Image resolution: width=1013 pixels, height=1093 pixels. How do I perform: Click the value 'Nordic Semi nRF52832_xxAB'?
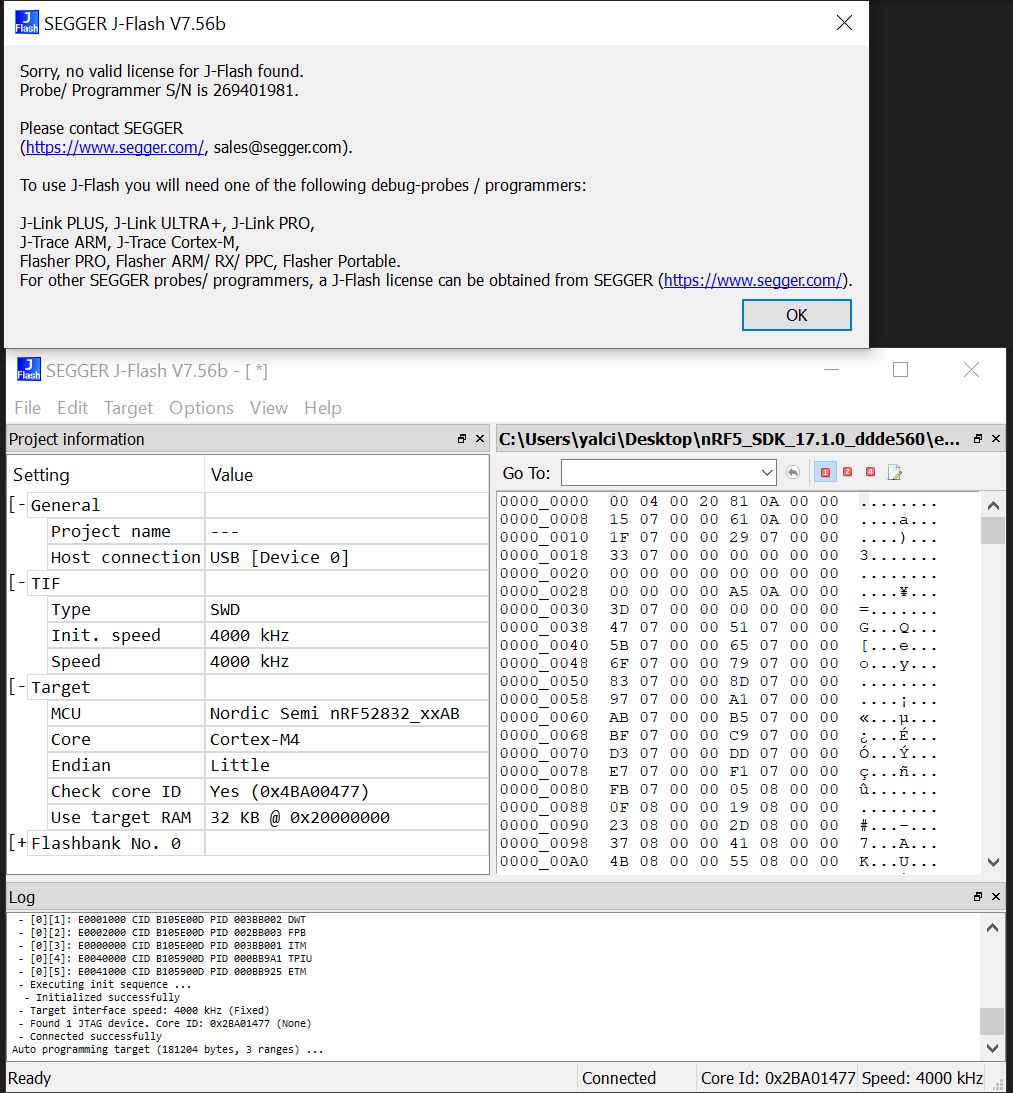click(335, 713)
